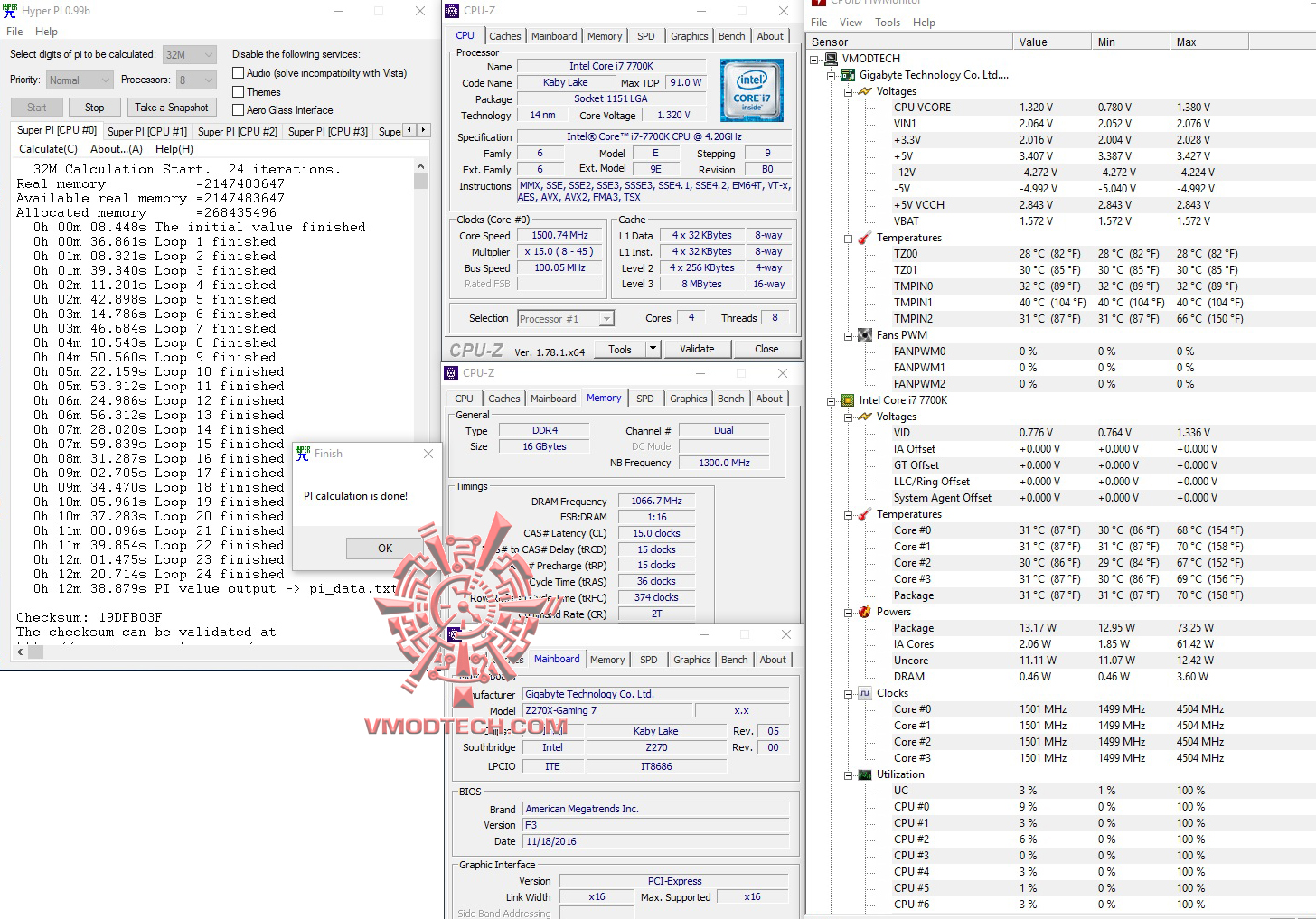Viewport: 1316px width, 919px height.
Task: Toggle the Aero Glass Interface checkbox
Action: (x=237, y=109)
